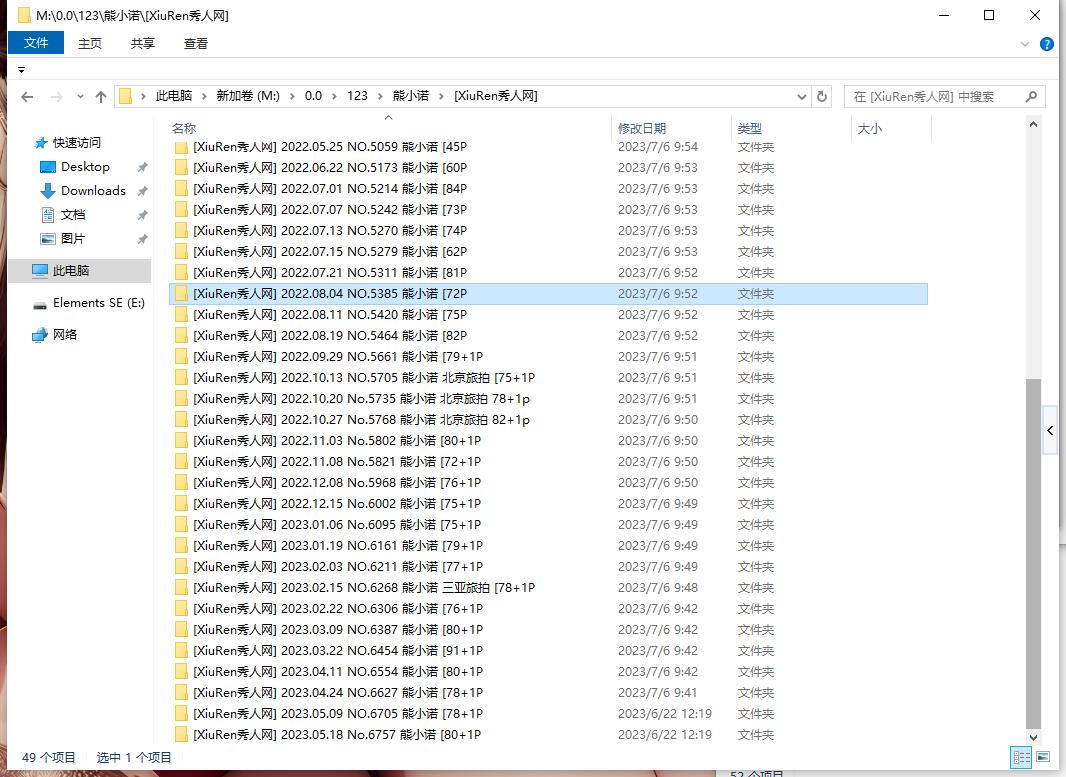
Task: Click the 123 breadcrumb segment
Action: point(358,96)
